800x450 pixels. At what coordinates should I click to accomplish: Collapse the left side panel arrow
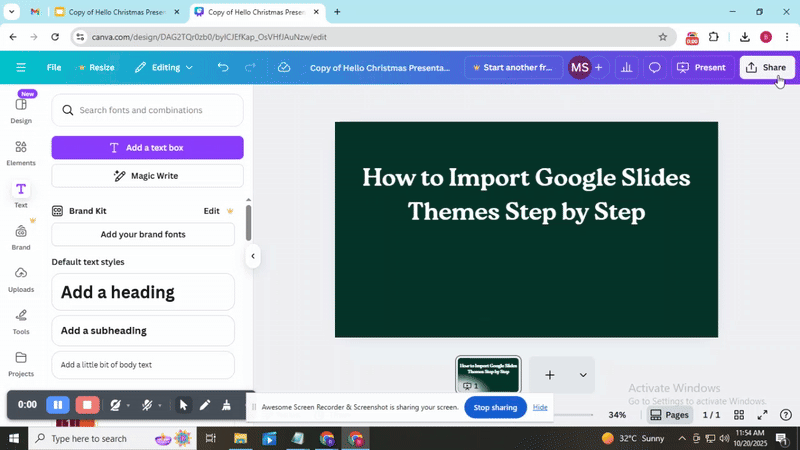pyautogui.click(x=253, y=256)
